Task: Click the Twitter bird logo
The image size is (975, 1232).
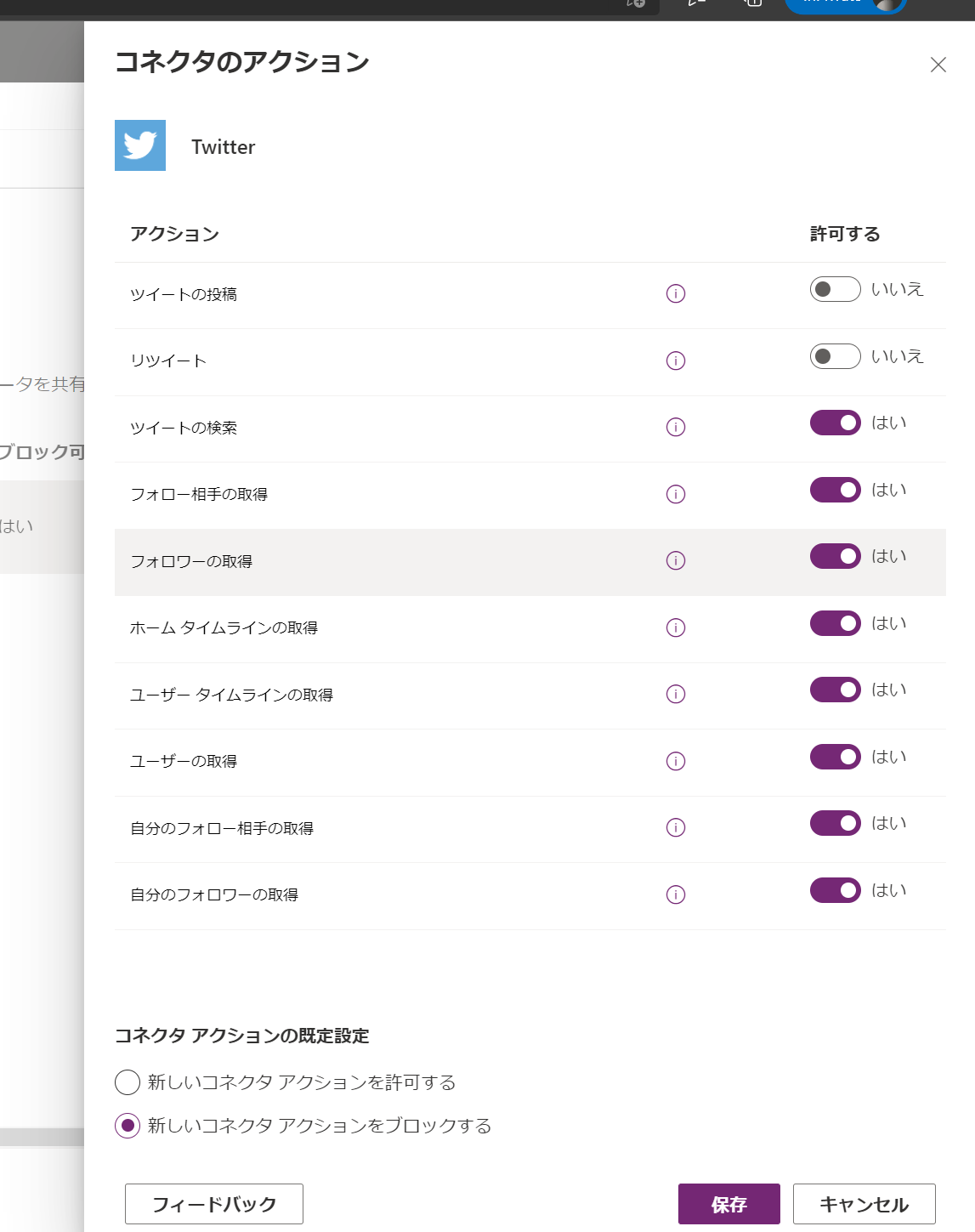Action: coord(140,145)
